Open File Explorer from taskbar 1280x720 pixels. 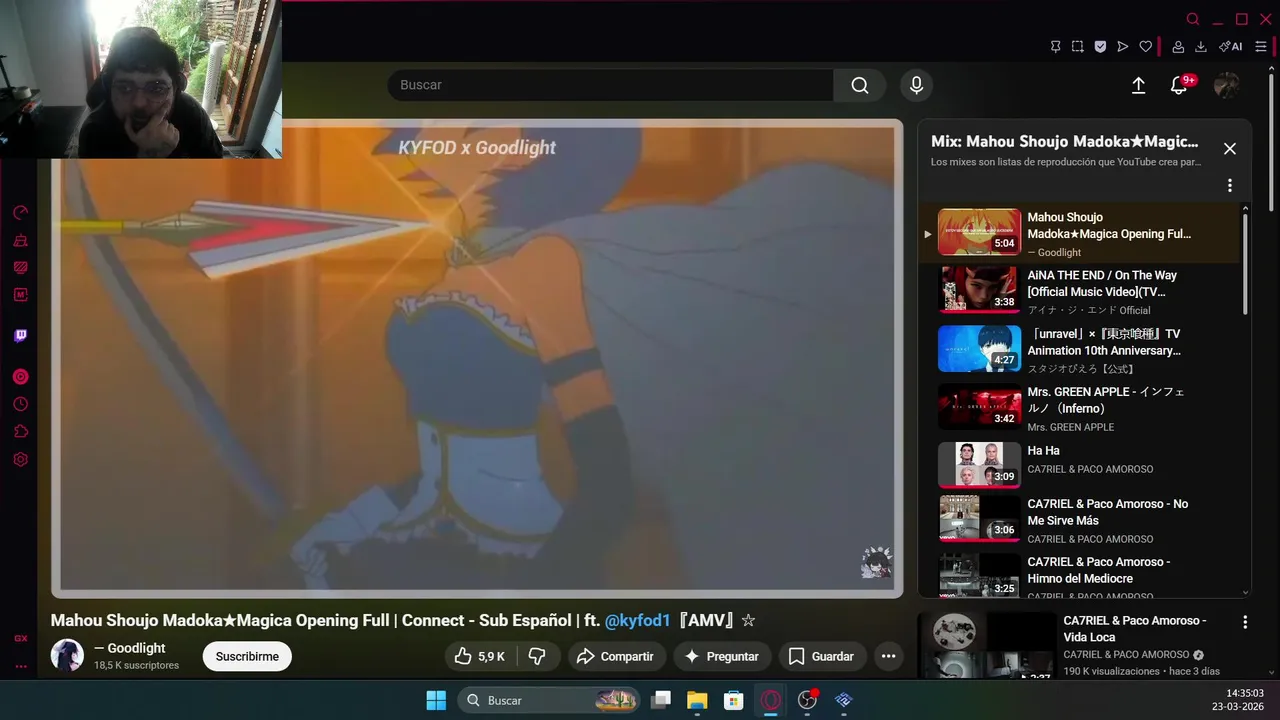pyautogui.click(x=697, y=700)
